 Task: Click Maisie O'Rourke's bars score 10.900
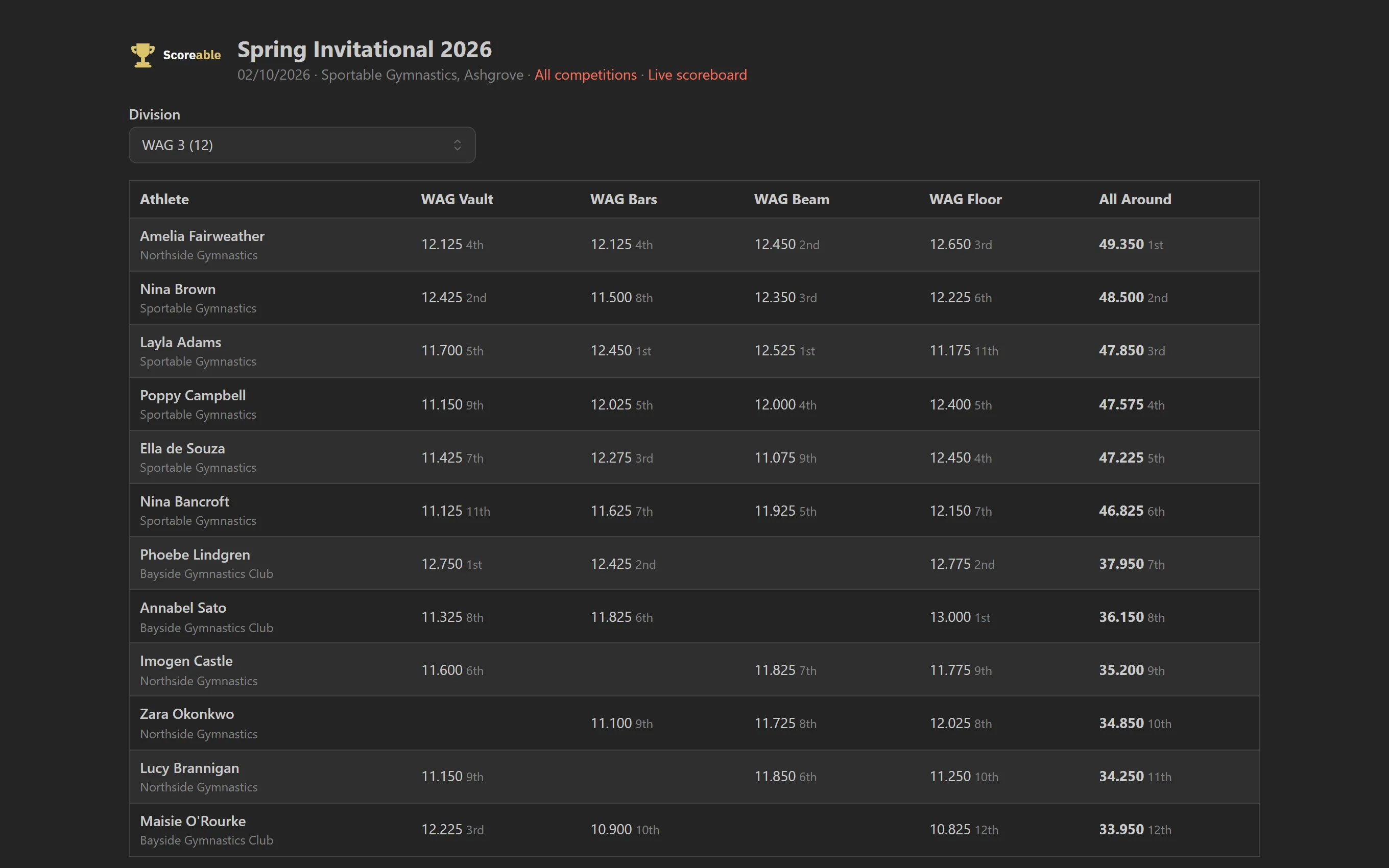point(611,830)
